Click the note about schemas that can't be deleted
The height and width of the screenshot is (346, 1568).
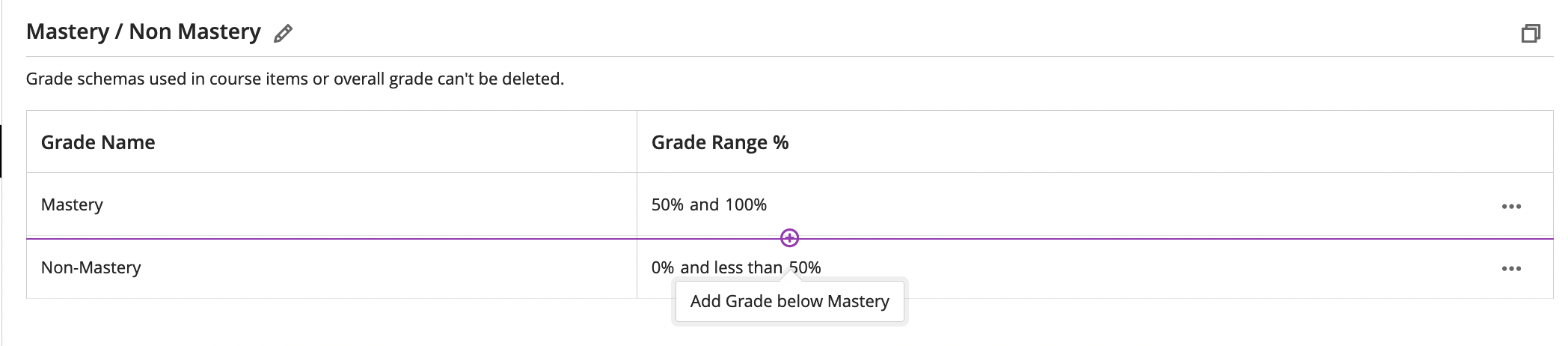[295, 79]
